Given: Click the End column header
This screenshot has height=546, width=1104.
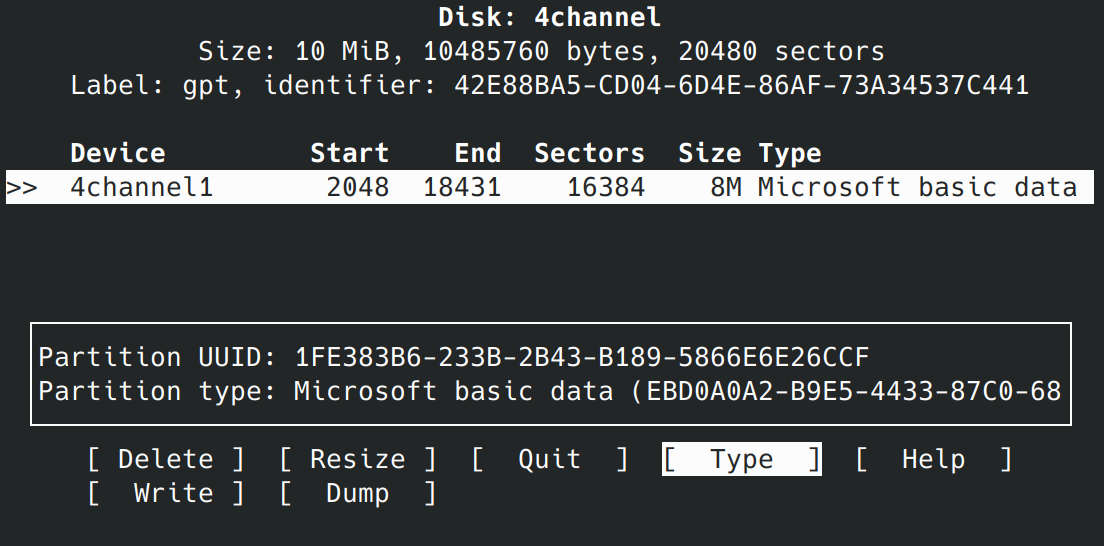Looking at the screenshot, I should (x=477, y=153).
